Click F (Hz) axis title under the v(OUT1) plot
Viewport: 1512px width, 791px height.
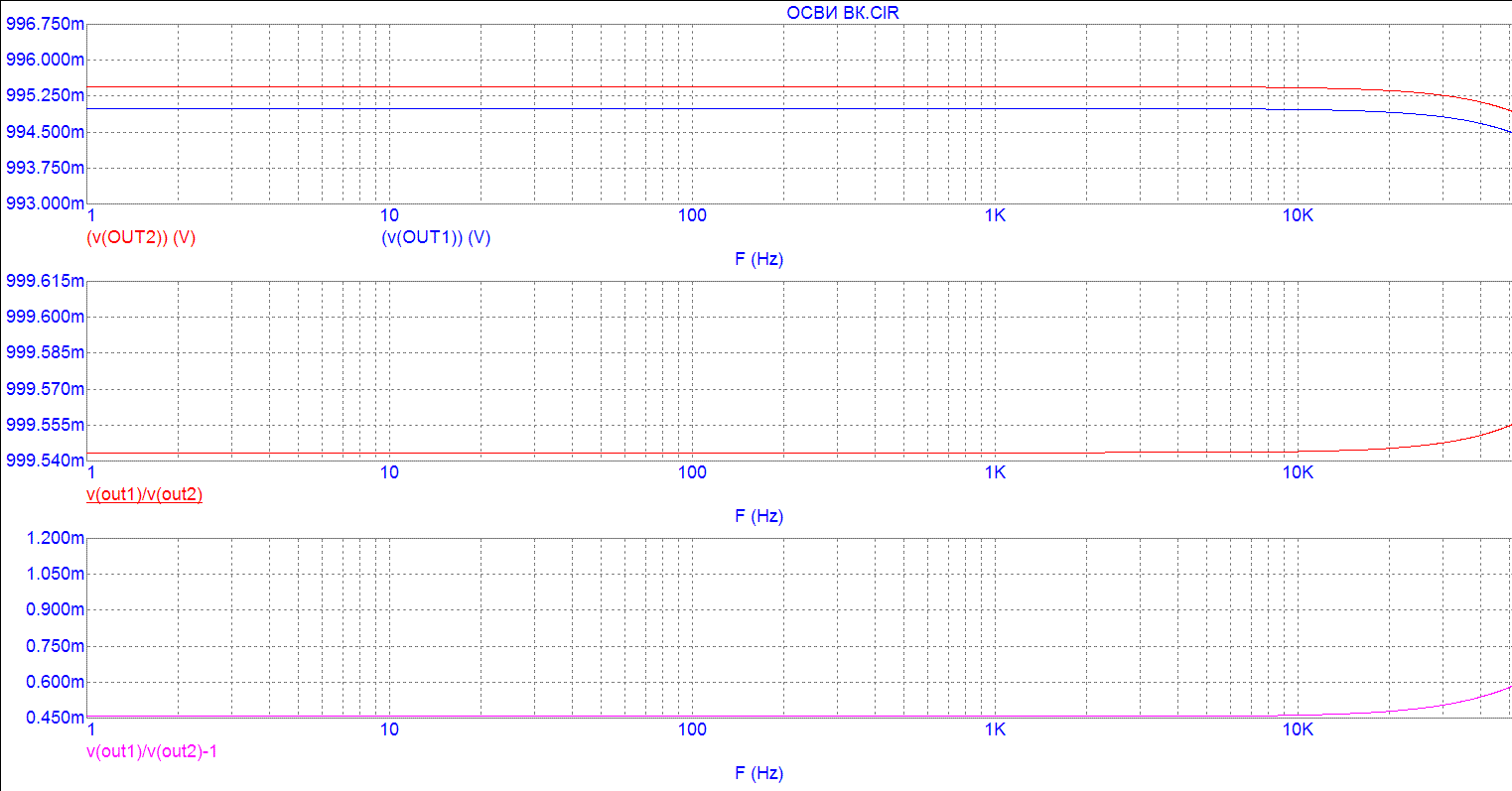758,260
